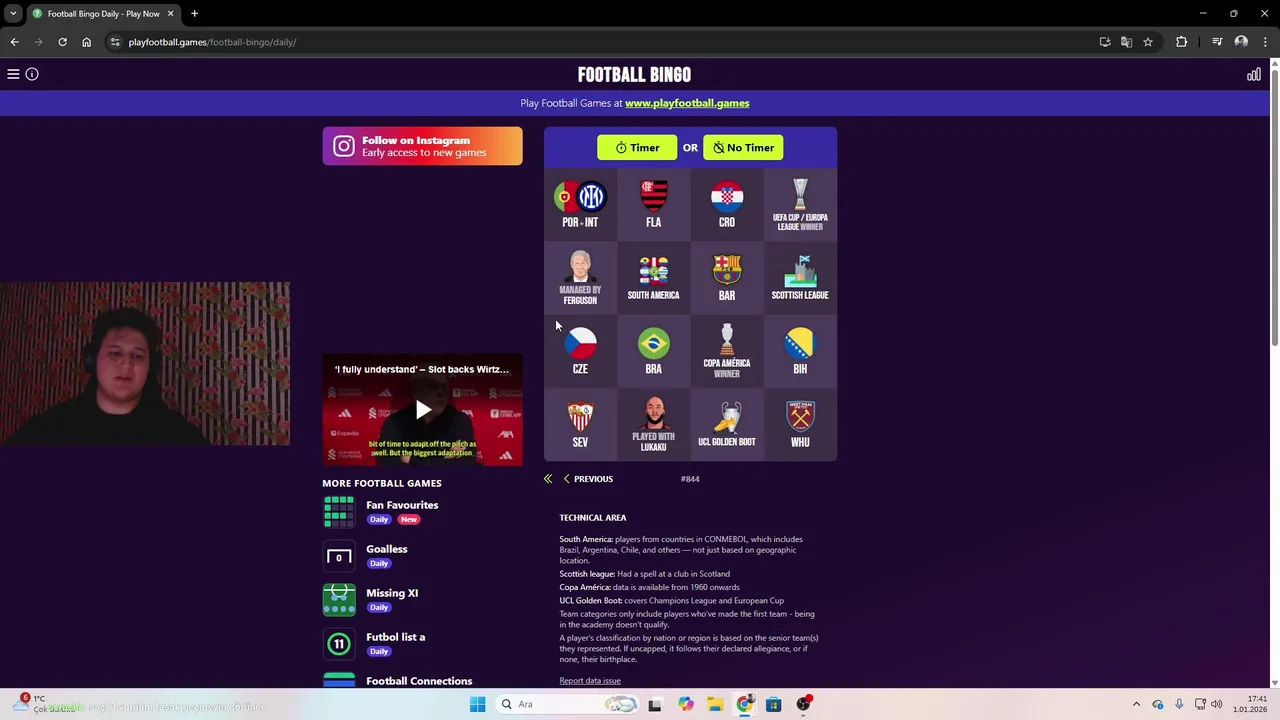
Task: Go to the browser home page
Action: click(x=86, y=42)
